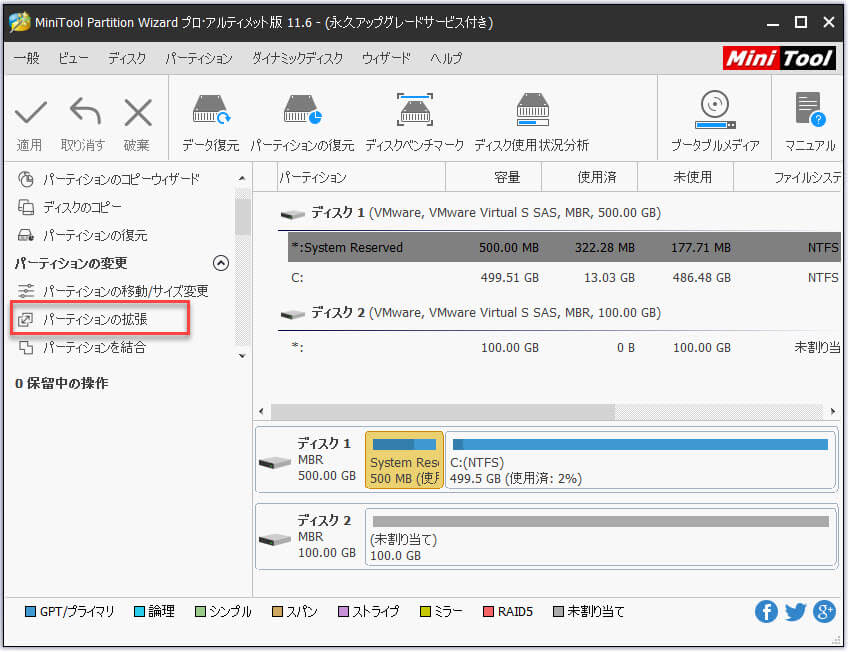Collapse the パーティションの変更 section chevron
Viewport: 849px width, 652px height.
click(221, 263)
